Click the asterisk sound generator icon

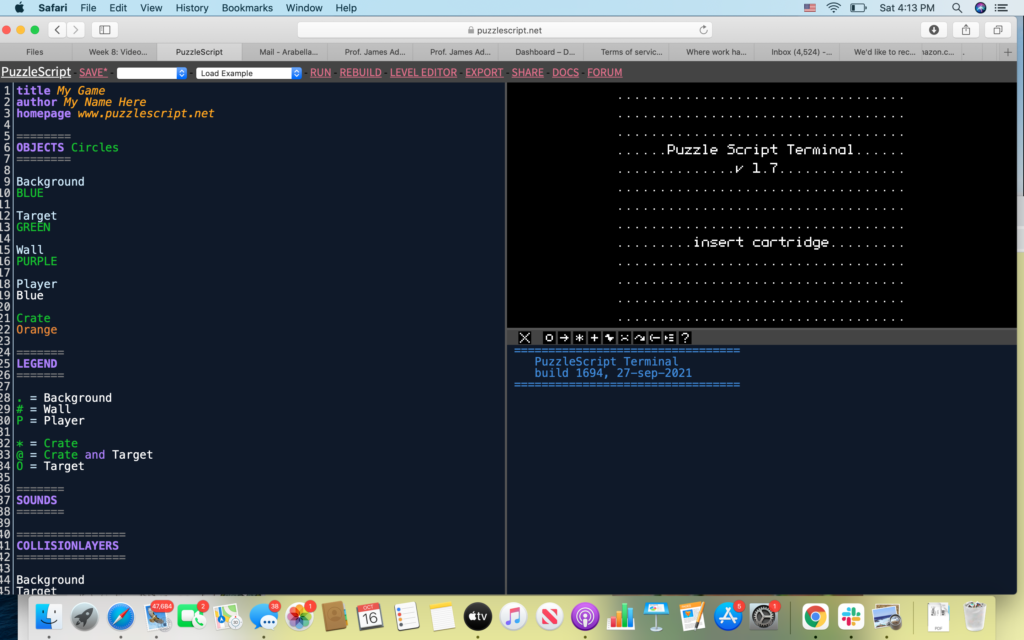pyautogui.click(x=579, y=338)
